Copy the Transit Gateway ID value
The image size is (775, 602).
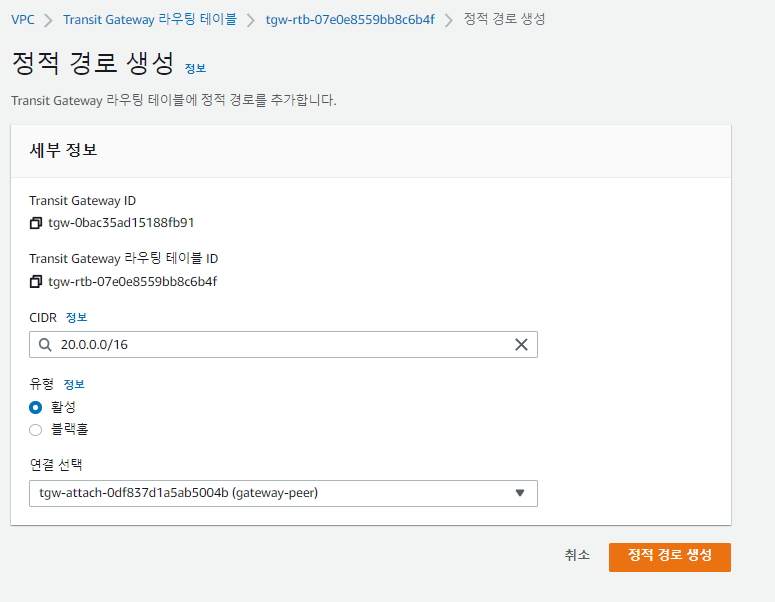[36, 223]
